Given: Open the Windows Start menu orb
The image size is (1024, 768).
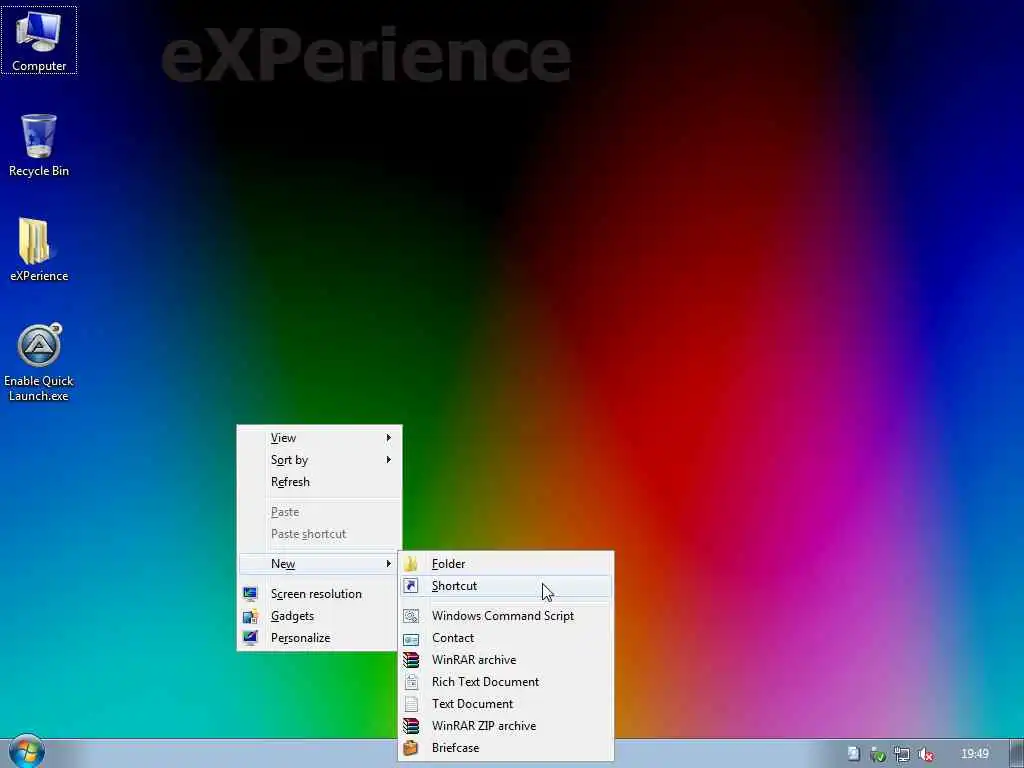Looking at the screenshot, I should coord(26,752).
